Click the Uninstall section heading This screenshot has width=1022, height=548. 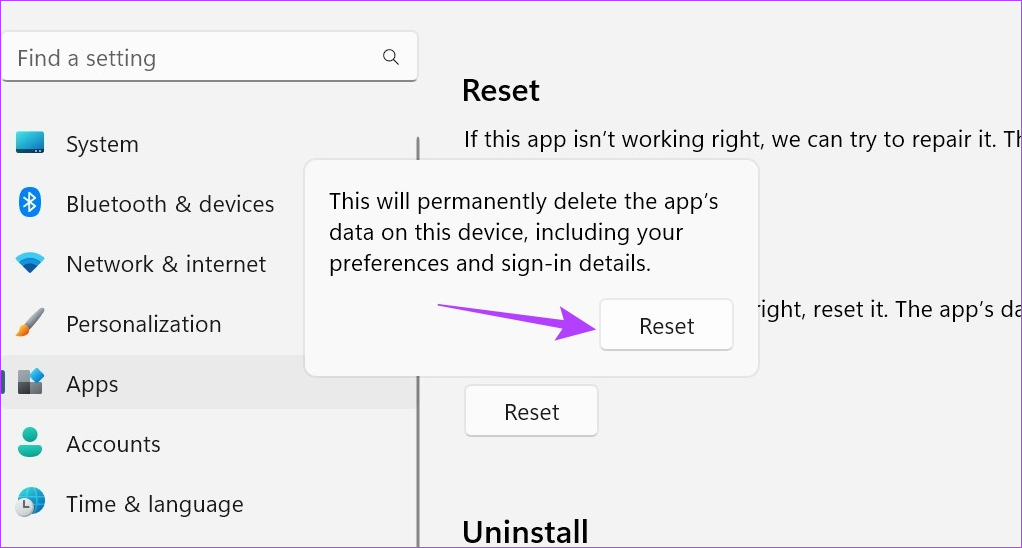(525, 532)
